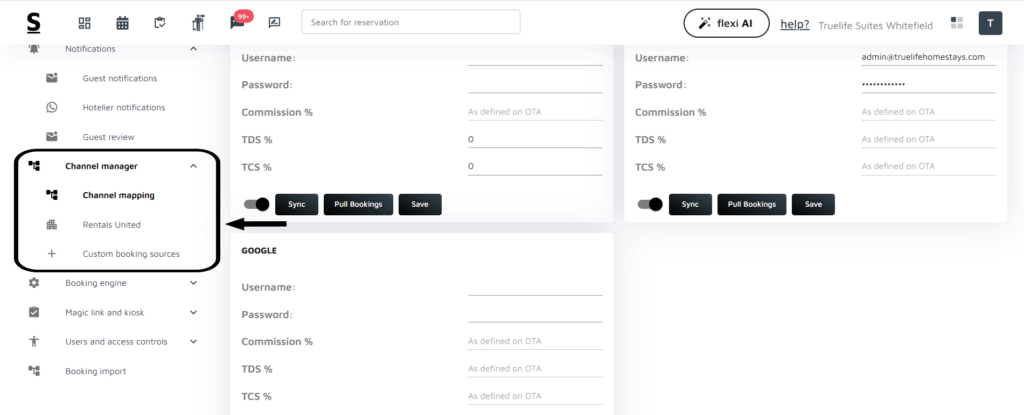
Task: Open Custom booking sources
Action: tap(130, 254)
